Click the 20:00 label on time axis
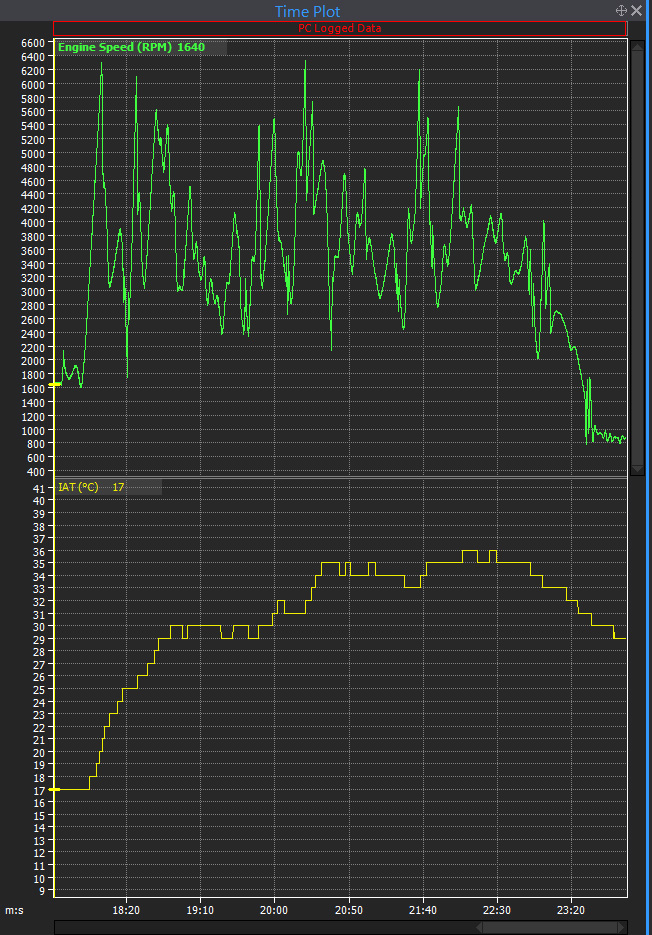 (x=274, y=910)
